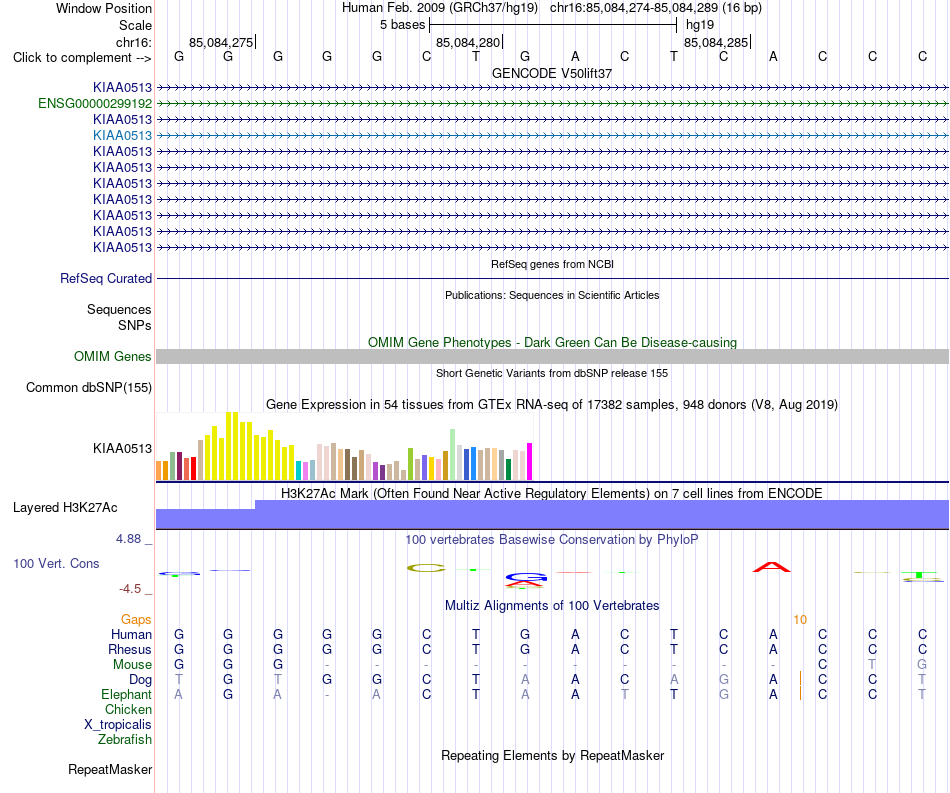
Task: Select the light-blue highlighted KIAA0513 transcript label
Action: [x=122, y=135]
